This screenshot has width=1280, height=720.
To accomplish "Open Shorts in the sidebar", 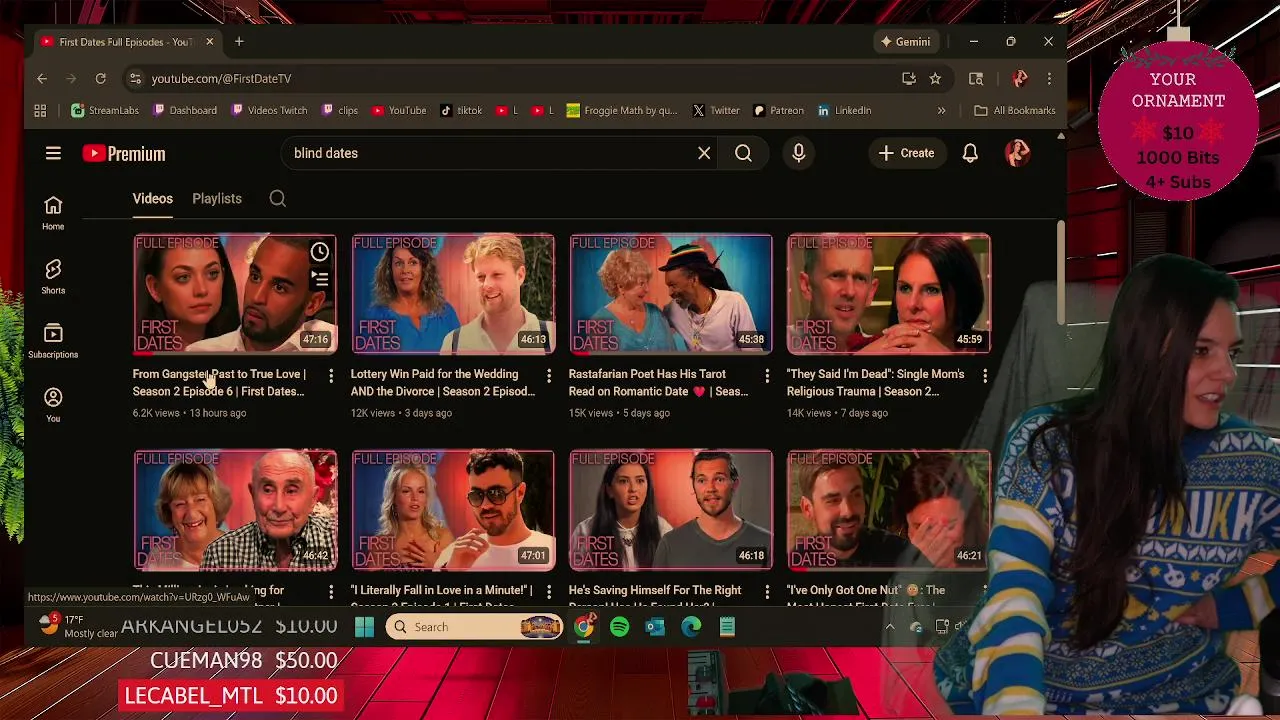I will pos(53,277).
